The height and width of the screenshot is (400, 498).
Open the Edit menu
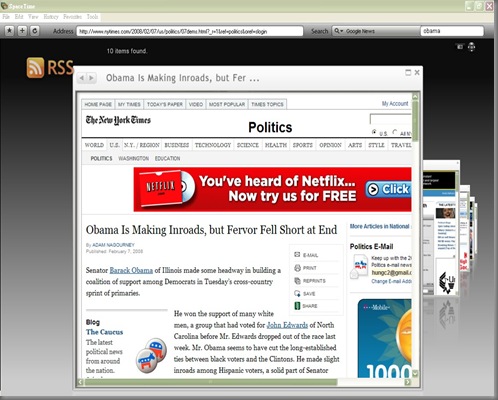coord(19,17)
